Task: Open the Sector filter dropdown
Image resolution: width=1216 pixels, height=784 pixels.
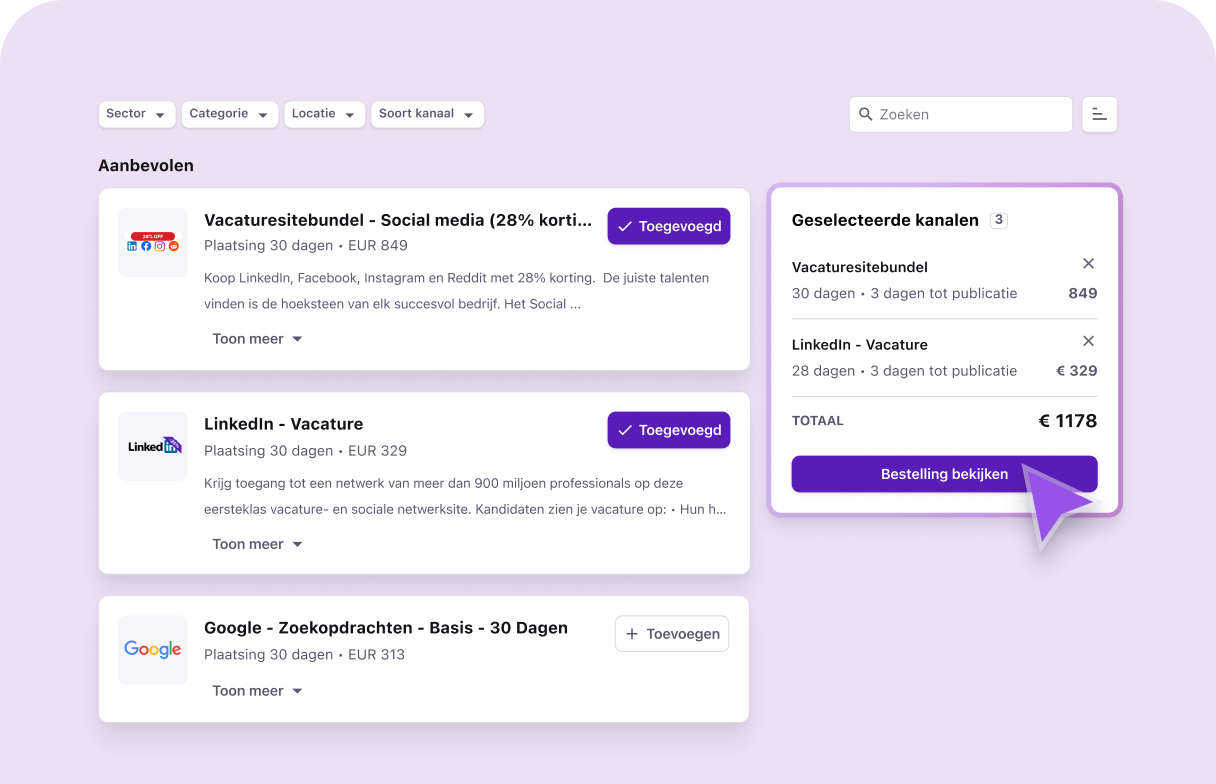Action: click(x=137, y=114)
